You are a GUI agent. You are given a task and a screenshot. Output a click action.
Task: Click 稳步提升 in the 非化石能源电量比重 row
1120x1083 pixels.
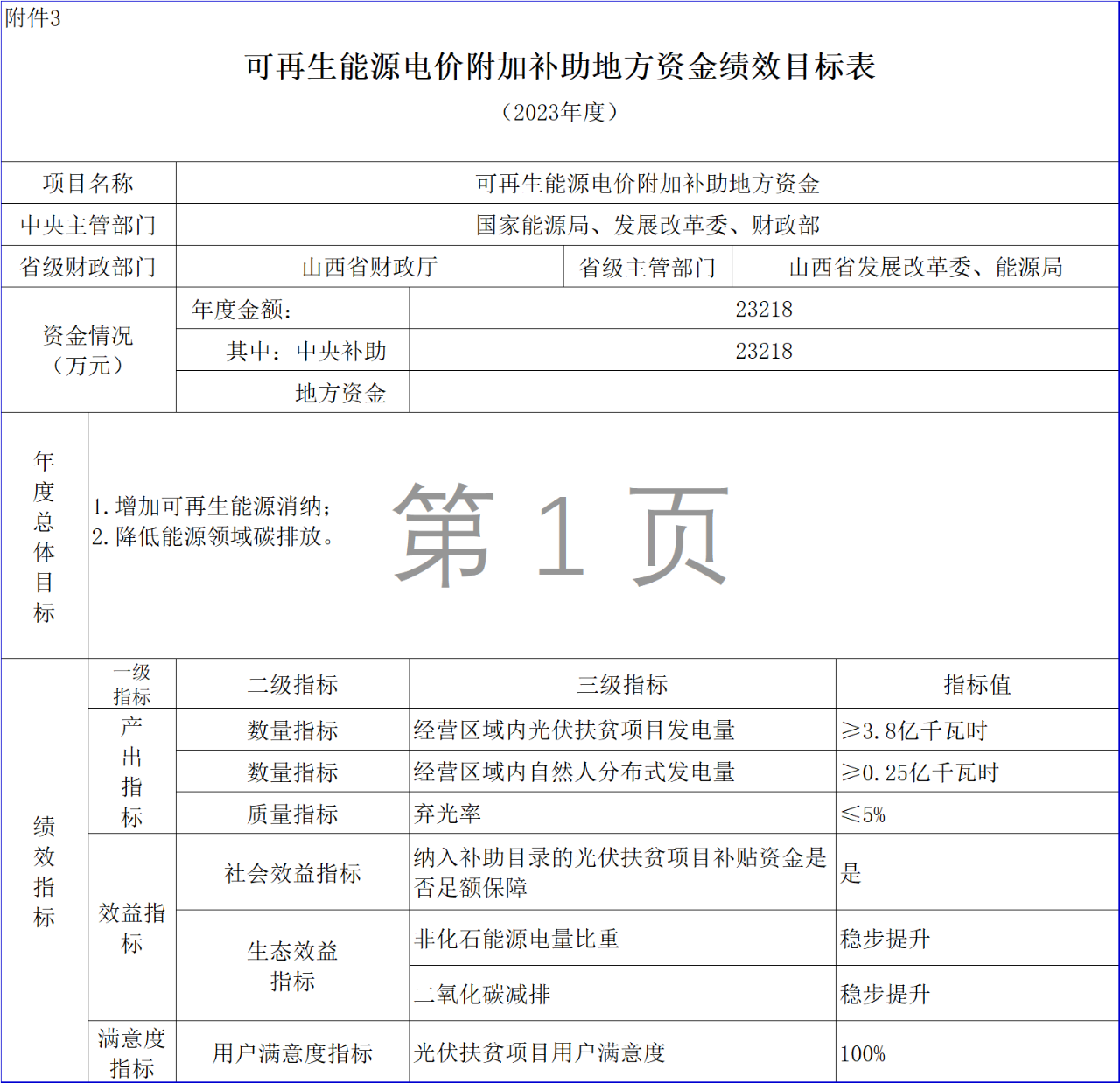[977, 939]
